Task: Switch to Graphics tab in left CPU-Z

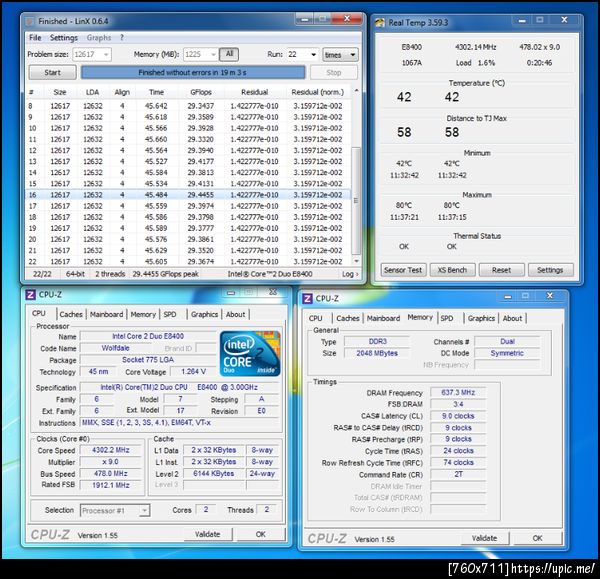Action: (204, 314)
